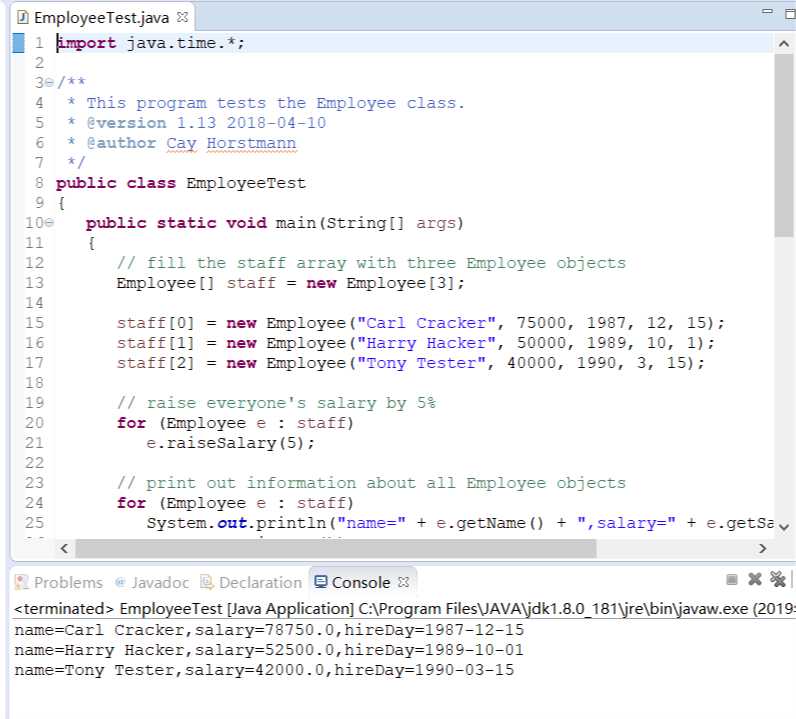Screen dimensions: 796x719
Task: Click "new Employee[3]" on line 13
Action: pos(380,283)
